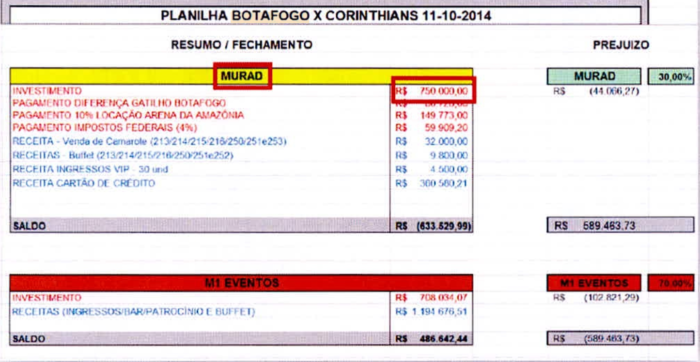Select the red M1 EVENTOS header bar
700x362 pixels.
tap(241, 283)
